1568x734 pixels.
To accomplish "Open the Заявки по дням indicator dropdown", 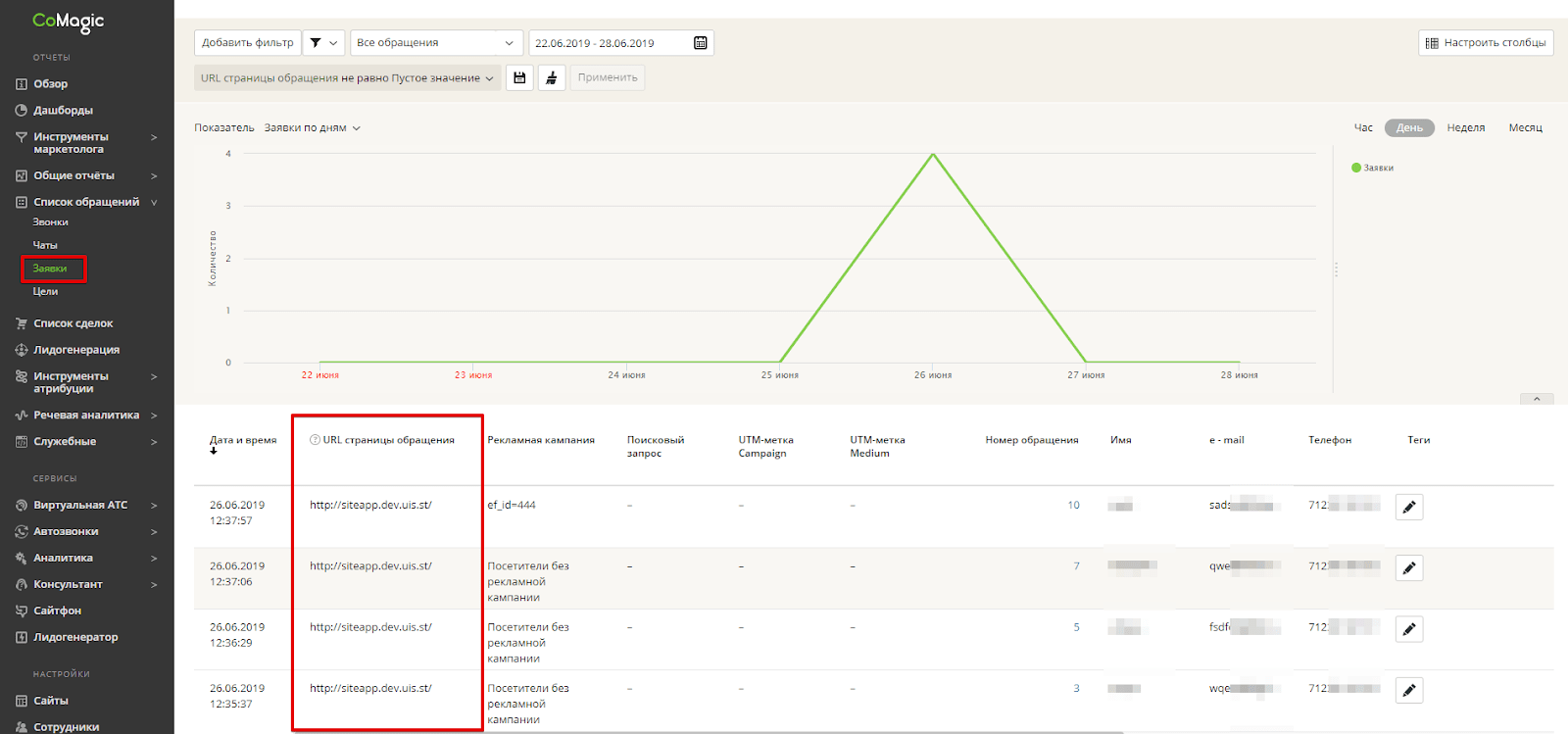I will tap(313, 128).
